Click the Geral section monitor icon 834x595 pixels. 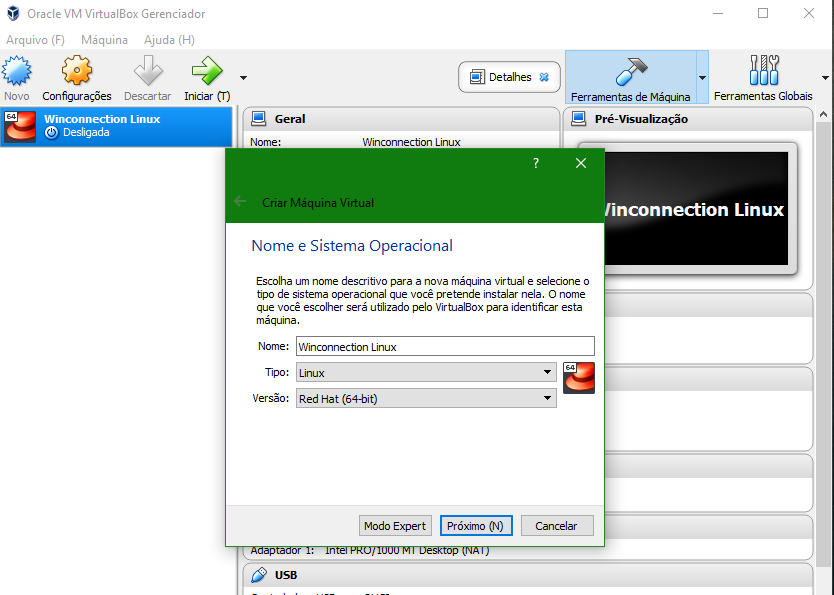coord(258,119)
